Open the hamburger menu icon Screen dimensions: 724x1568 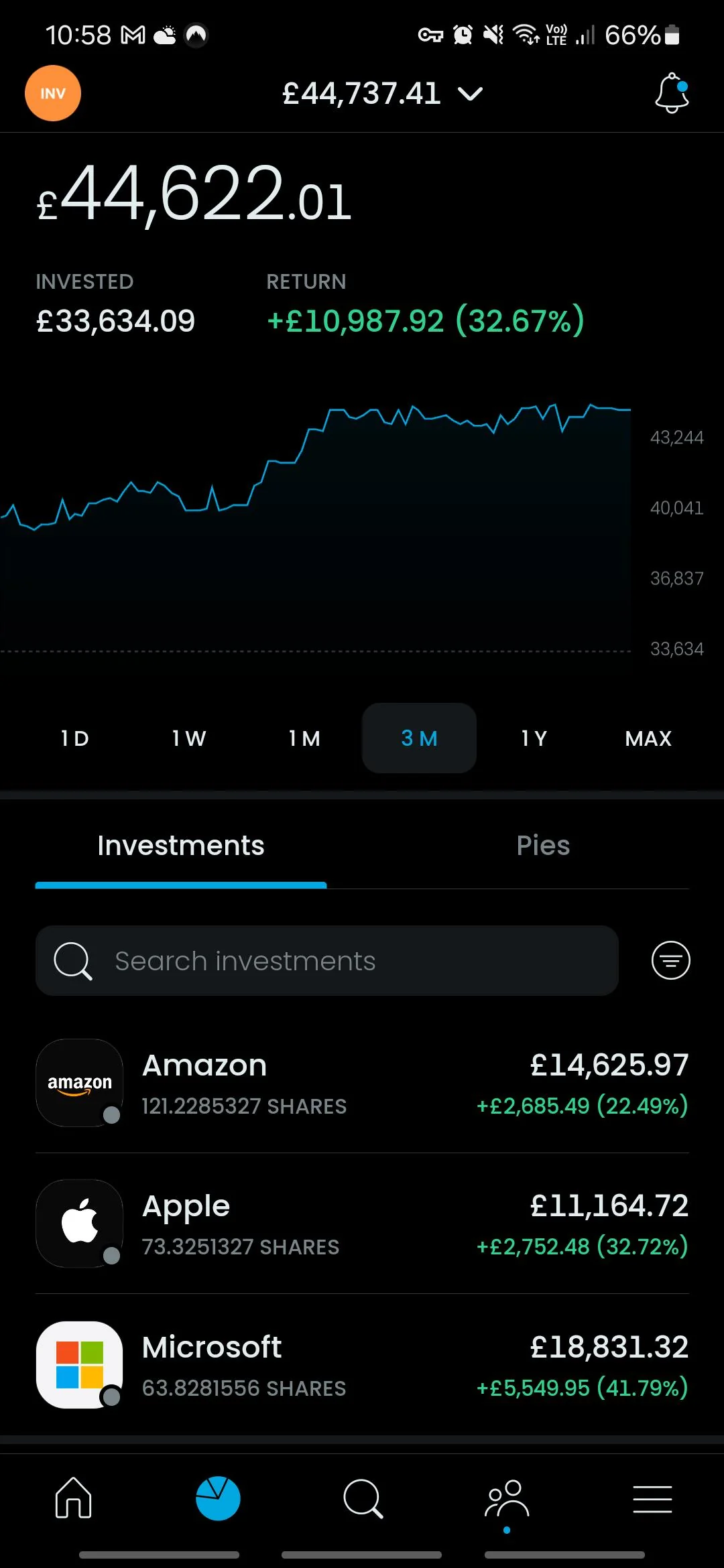click(x=652, y=1499)
